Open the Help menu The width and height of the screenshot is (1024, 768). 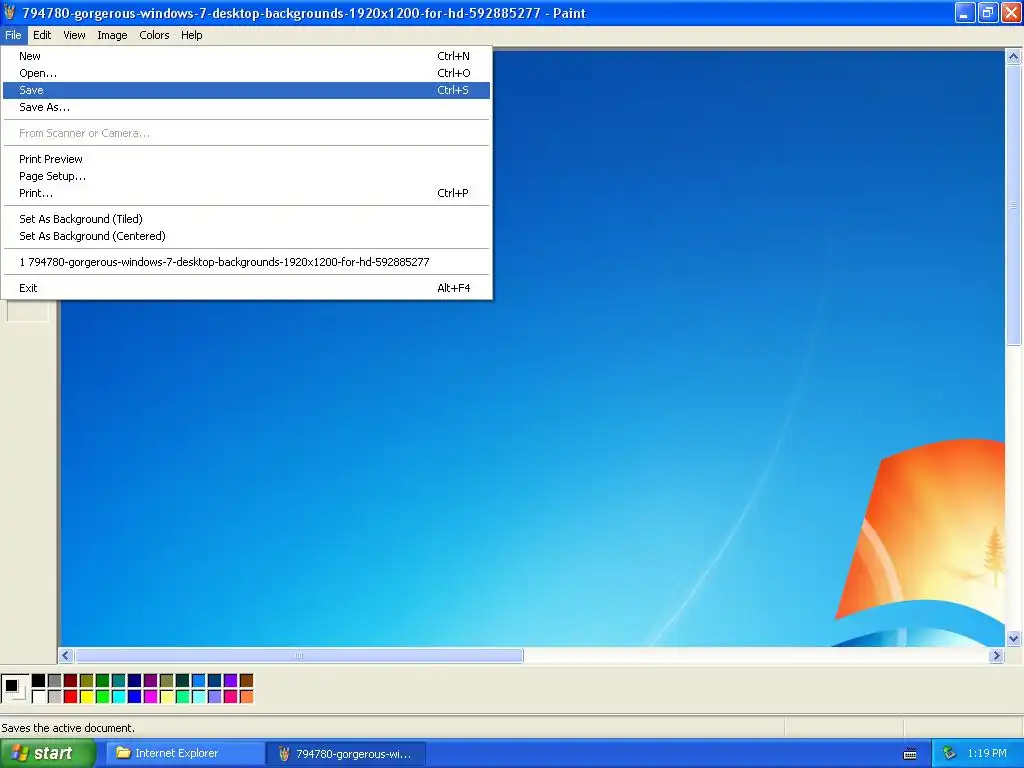191,35
